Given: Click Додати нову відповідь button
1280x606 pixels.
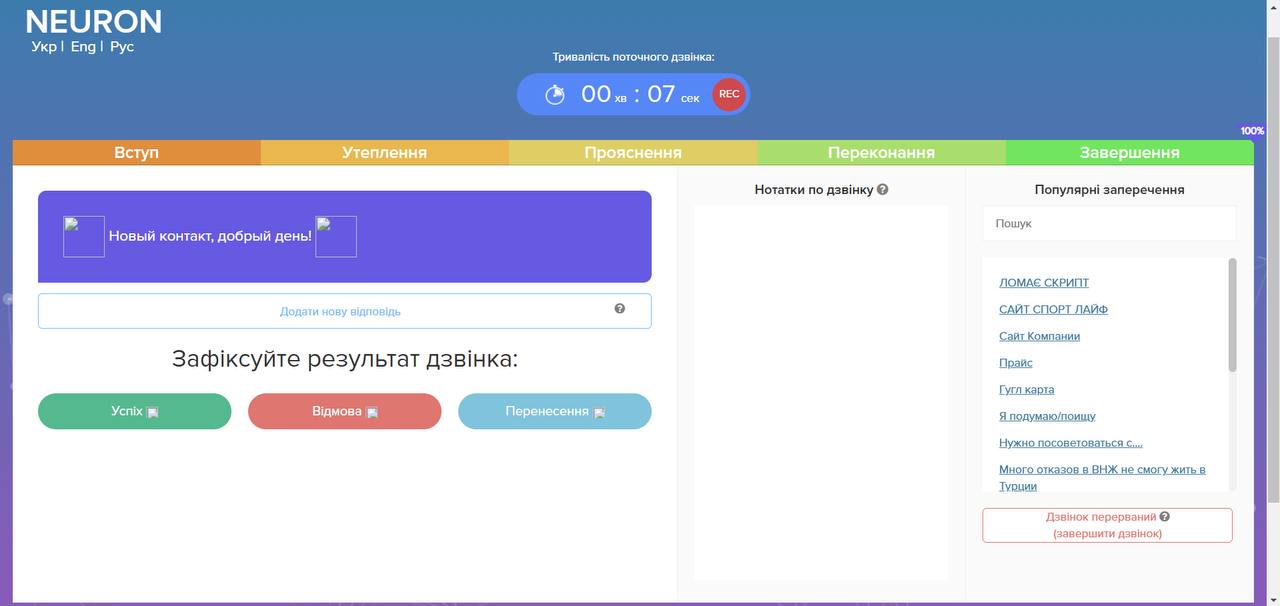Looking at the screenshot, I should tap(345, 311).
